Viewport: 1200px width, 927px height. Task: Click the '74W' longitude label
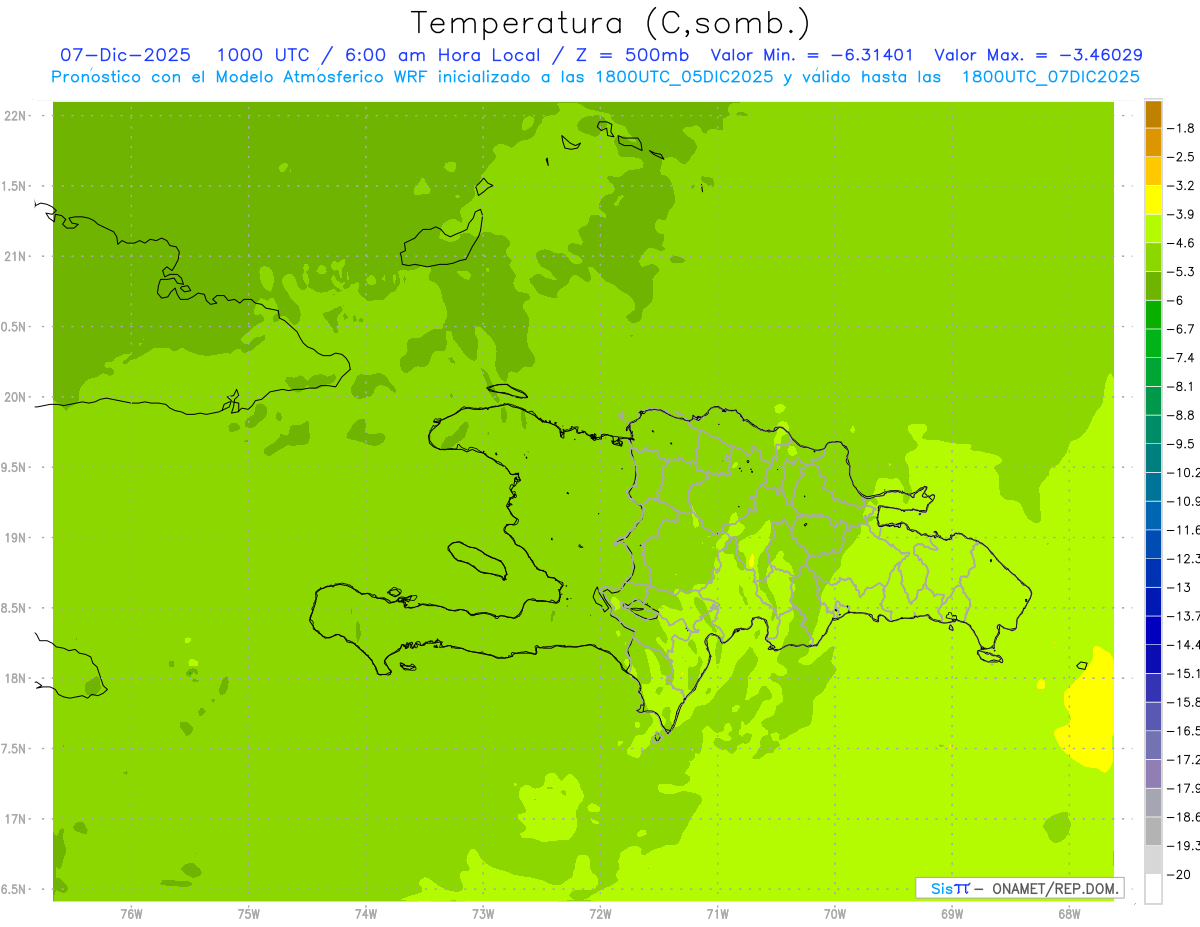point(365,914)
